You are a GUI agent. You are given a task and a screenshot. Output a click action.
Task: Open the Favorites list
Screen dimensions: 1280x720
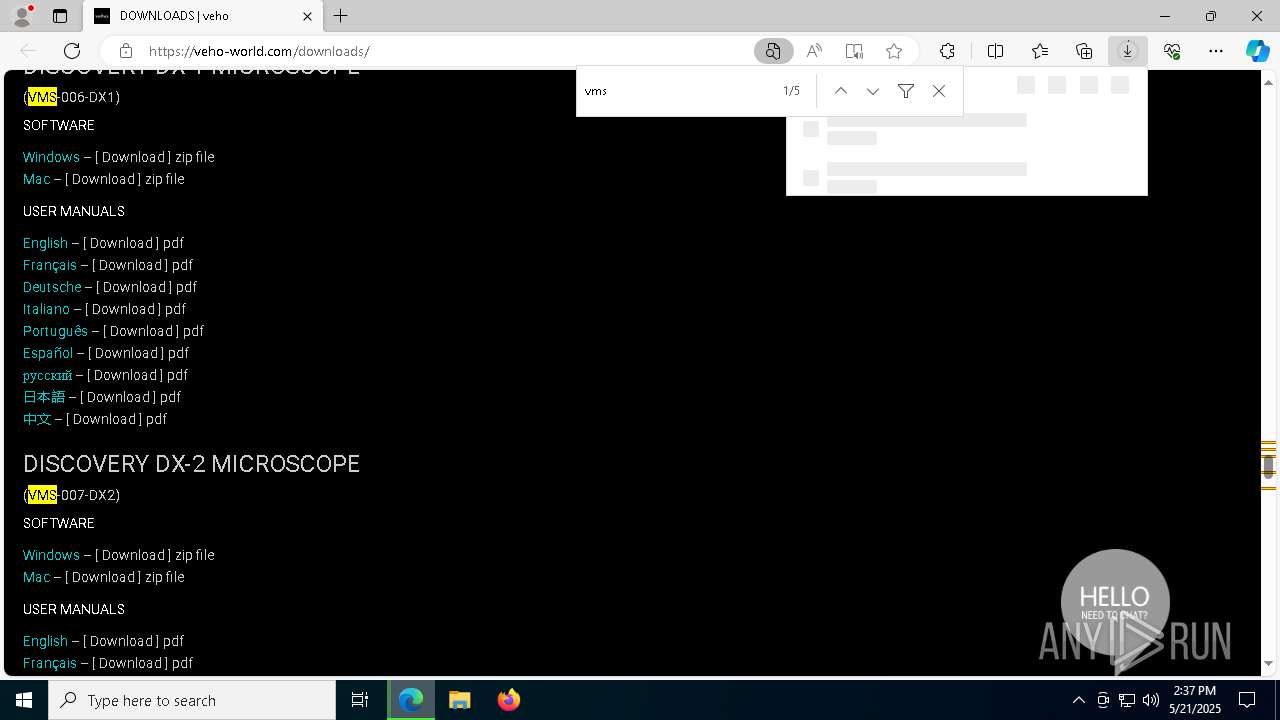1040,51
